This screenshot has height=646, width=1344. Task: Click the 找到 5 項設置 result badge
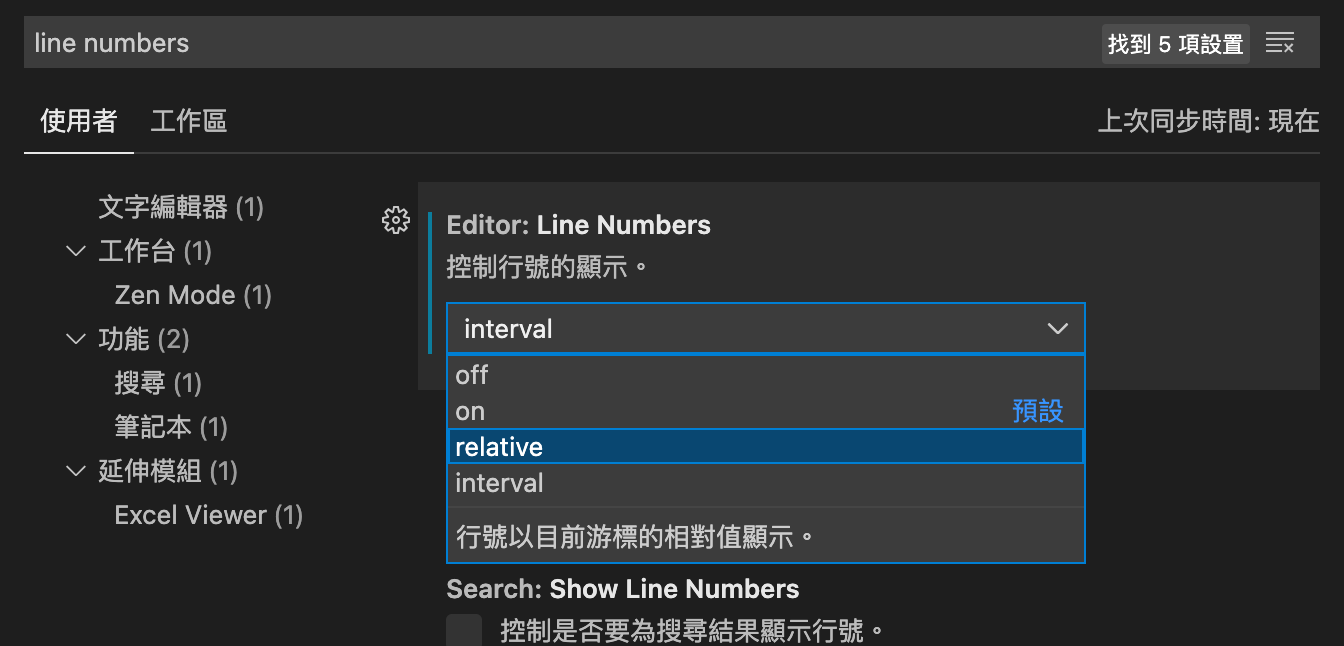pyautogui.click(x=1175, y=44)
